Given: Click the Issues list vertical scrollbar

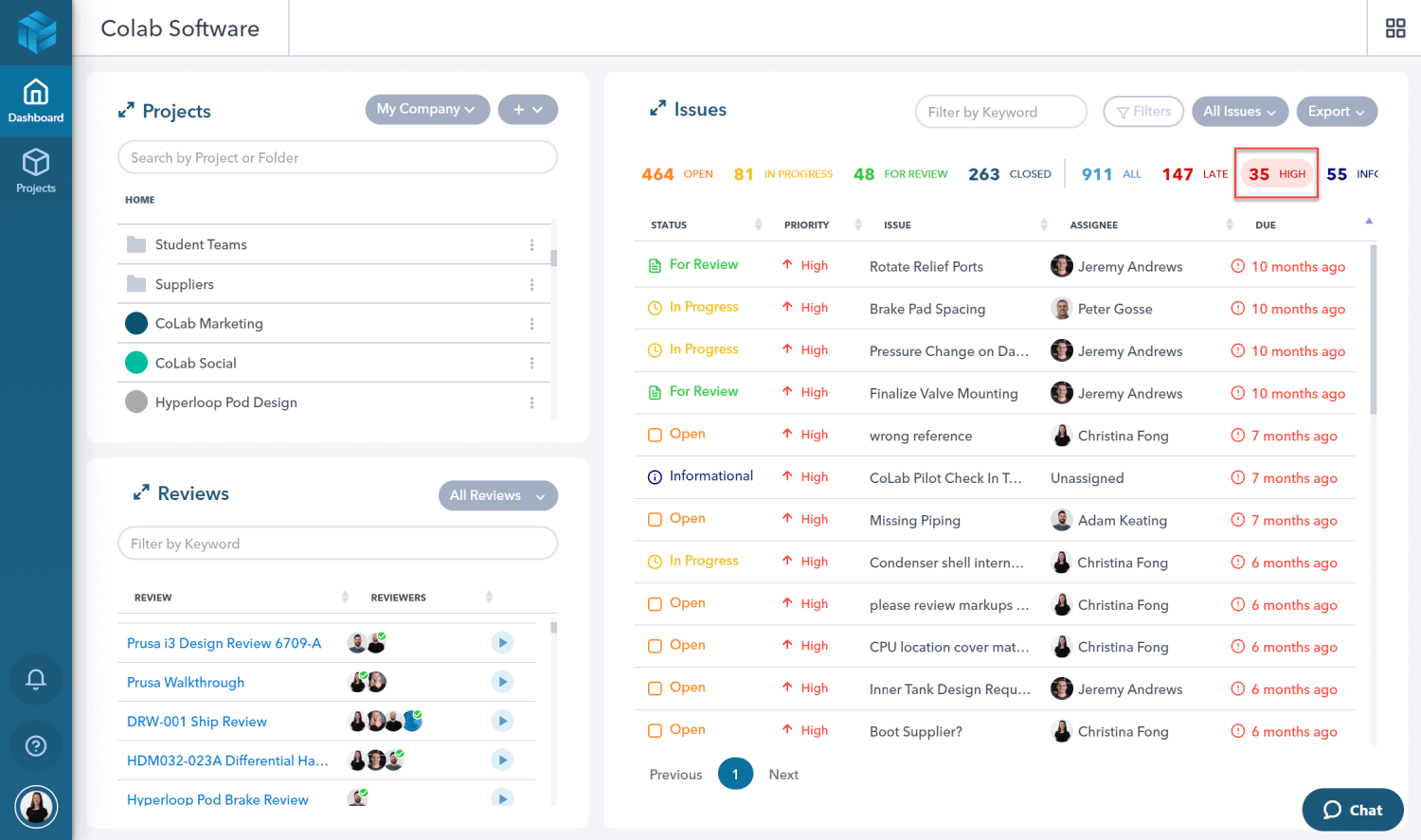Looking at the screenshot, I should 1374,329.
